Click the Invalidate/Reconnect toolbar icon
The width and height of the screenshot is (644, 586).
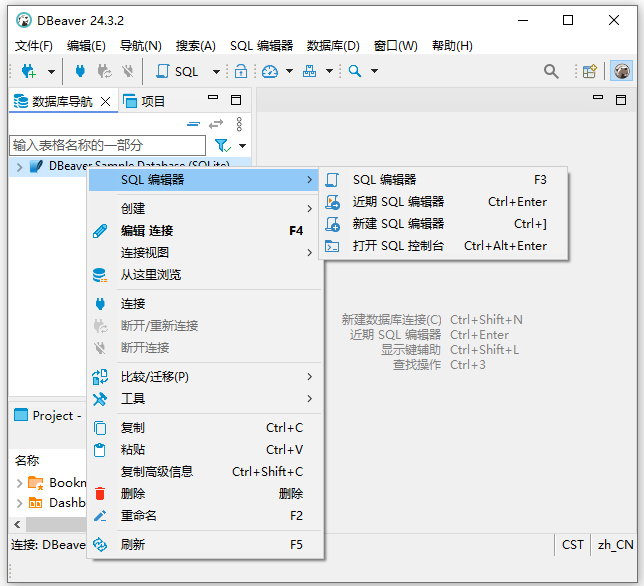(x=104, y=71)
